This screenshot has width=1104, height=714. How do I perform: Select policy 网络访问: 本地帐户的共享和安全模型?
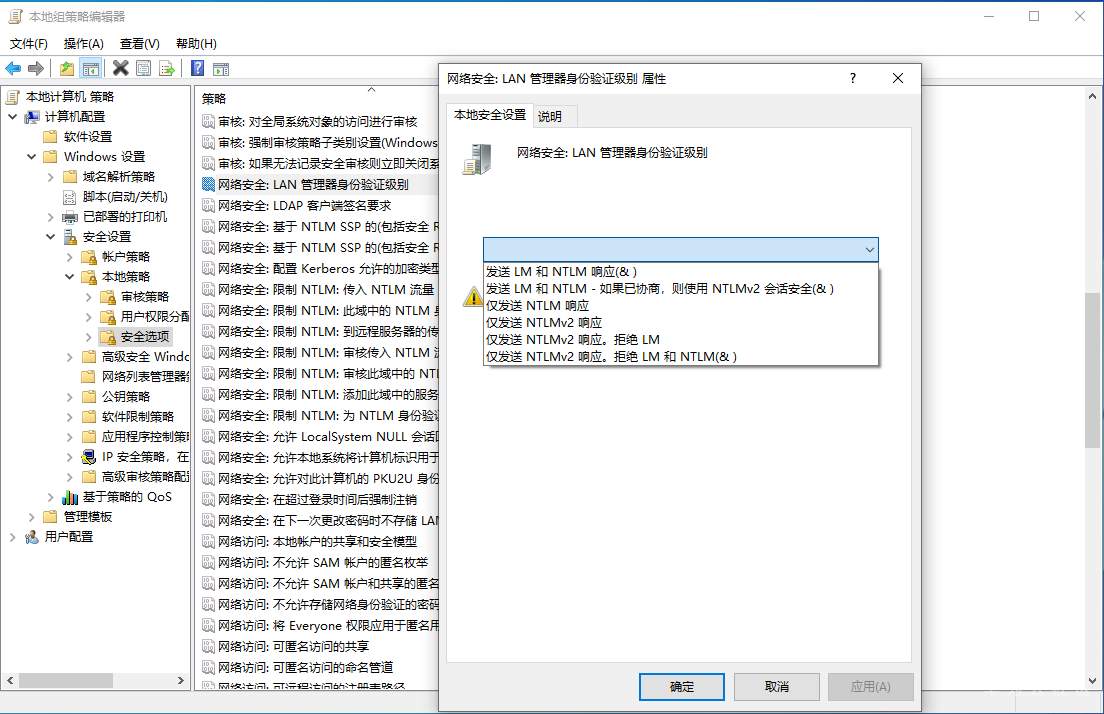tap(318, 541)
